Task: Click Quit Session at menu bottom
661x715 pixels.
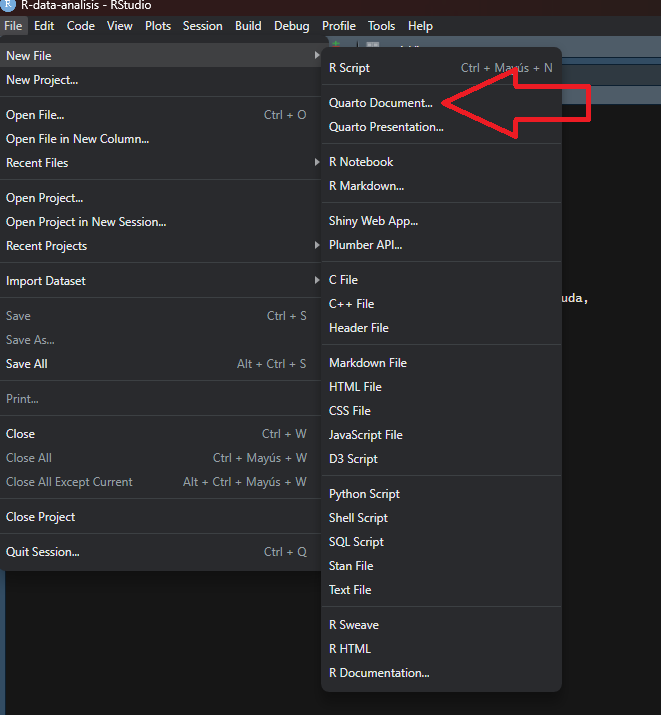Action: pyautogui.click(x=43, y=552)
